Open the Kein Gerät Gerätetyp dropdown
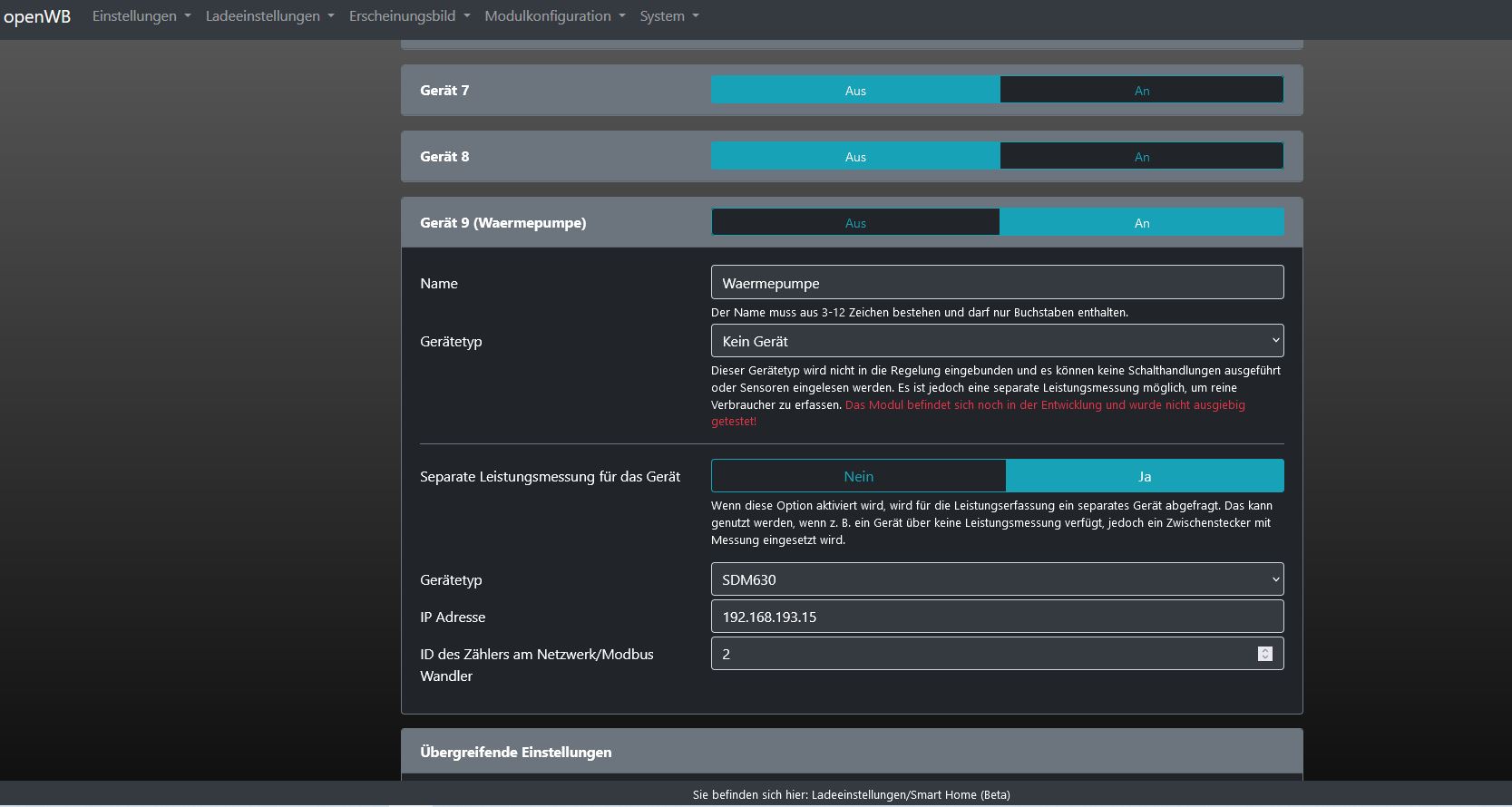1512x807 pixels. point(997,341)
